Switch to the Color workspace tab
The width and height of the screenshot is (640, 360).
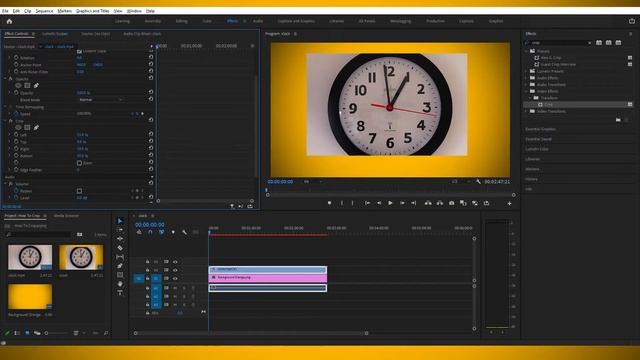point(207,21)
